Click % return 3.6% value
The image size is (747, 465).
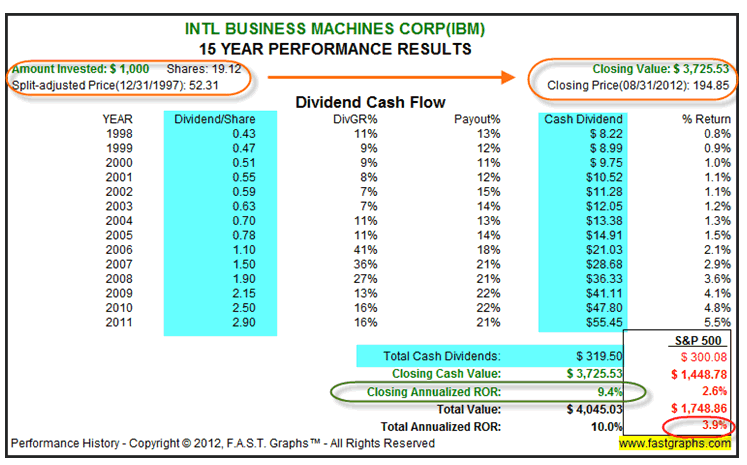[x=717, y=279]
